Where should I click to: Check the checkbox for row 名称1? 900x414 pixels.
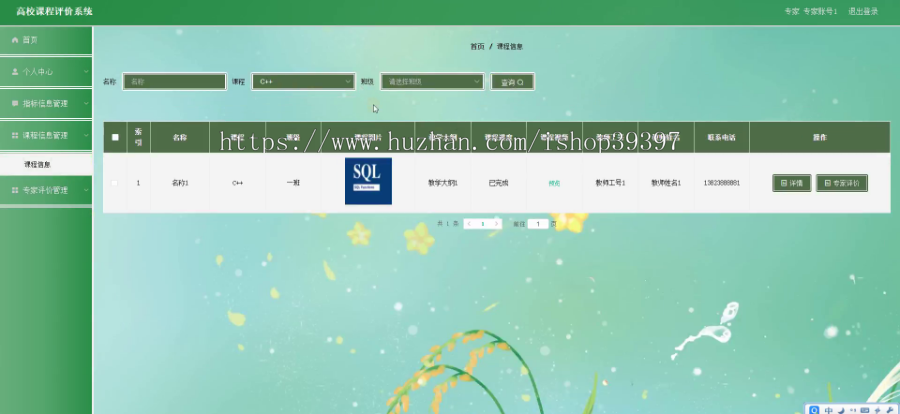click(115, 183)
